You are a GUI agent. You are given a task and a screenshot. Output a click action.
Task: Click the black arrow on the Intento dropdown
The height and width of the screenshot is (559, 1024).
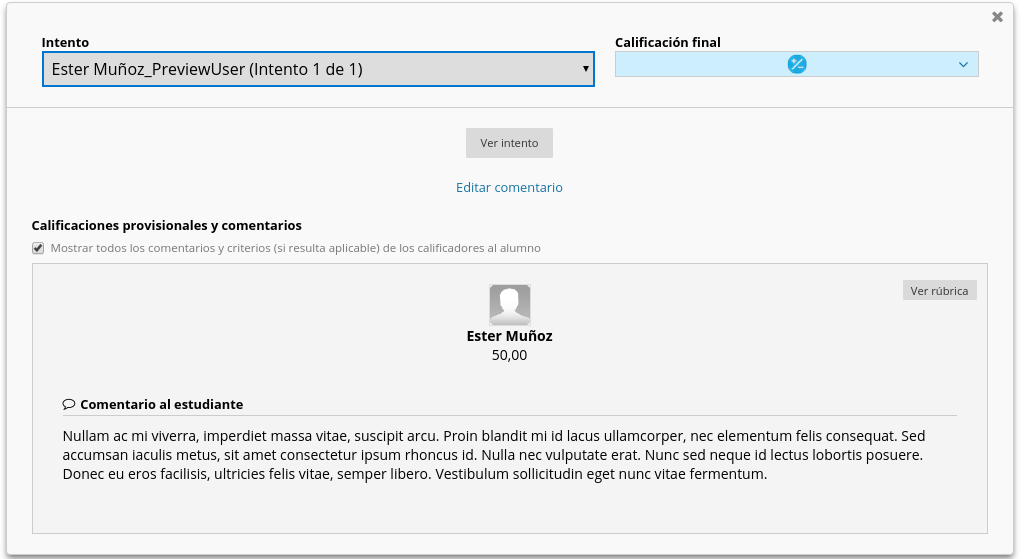[585, 69]
